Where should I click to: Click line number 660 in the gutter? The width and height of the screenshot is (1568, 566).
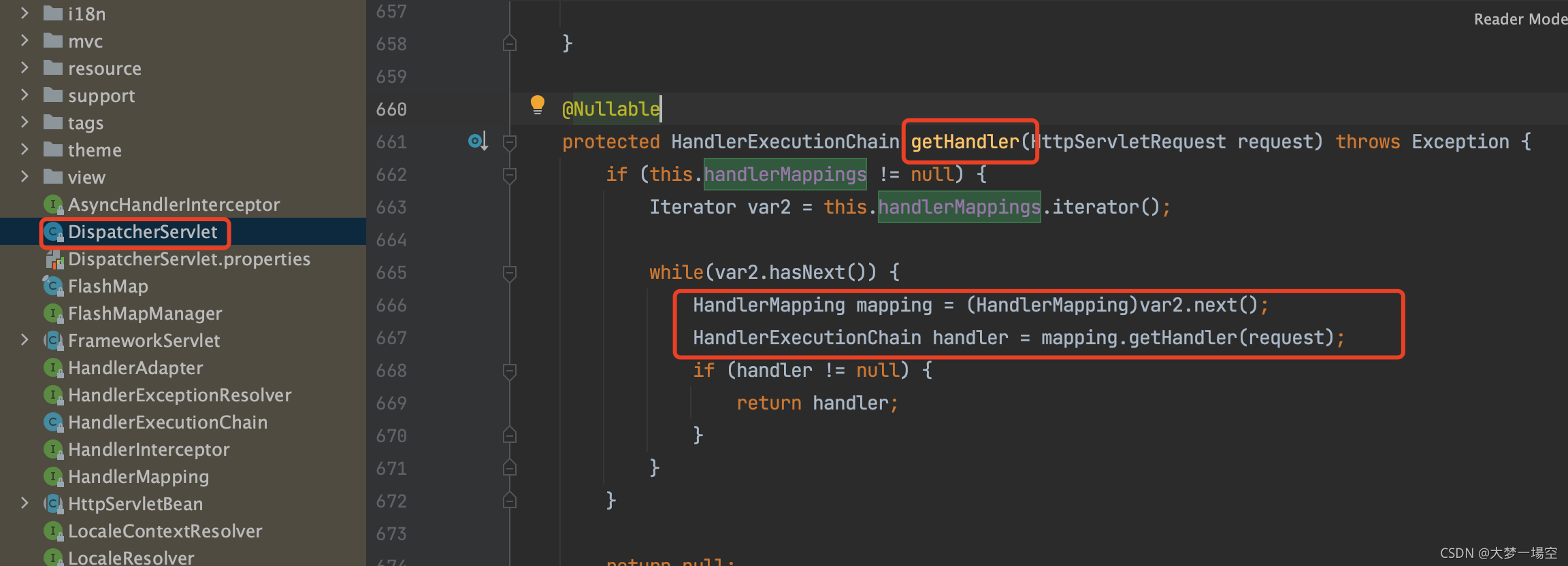pos(391,109)
